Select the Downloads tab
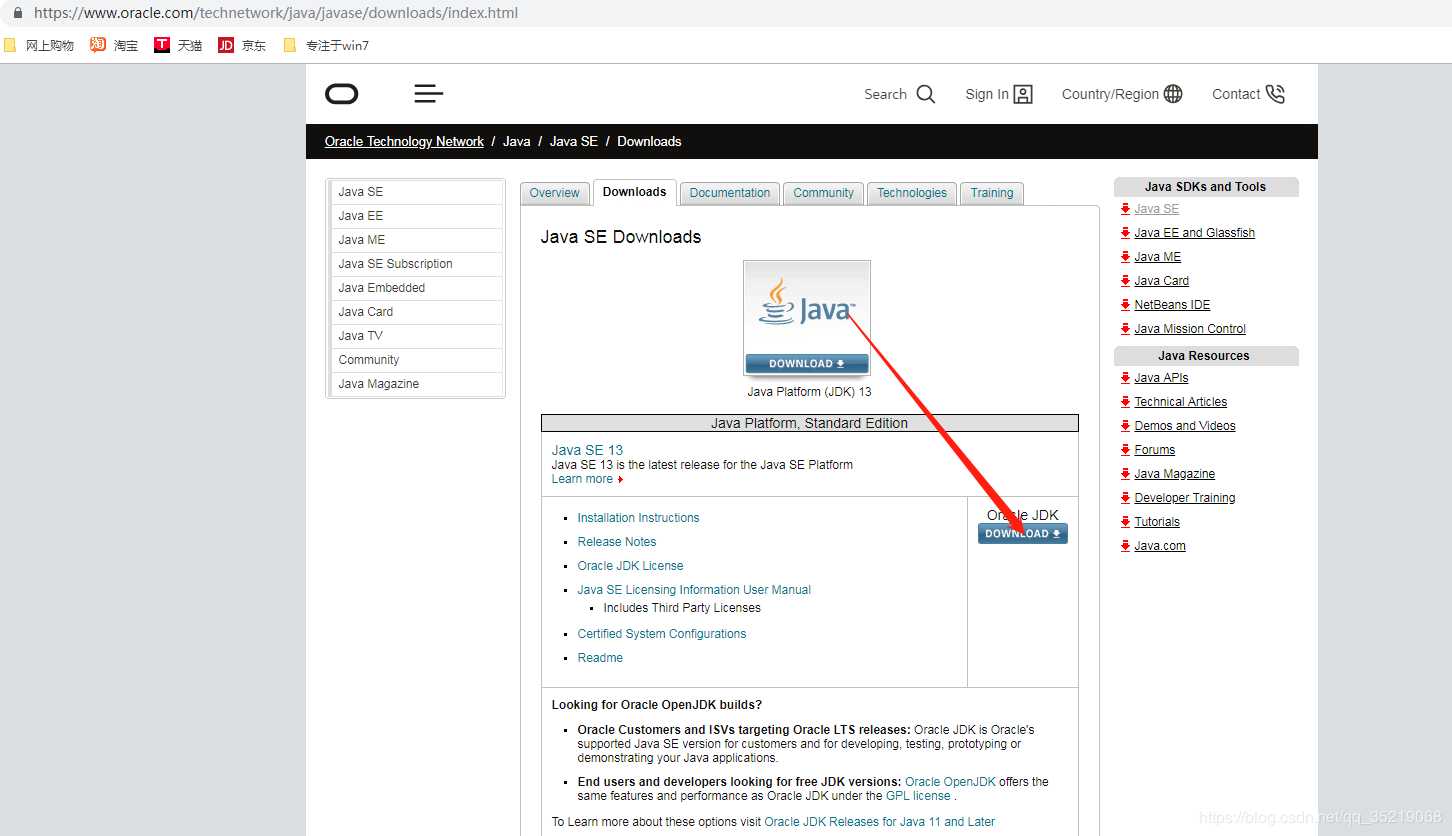 [635, 192]
